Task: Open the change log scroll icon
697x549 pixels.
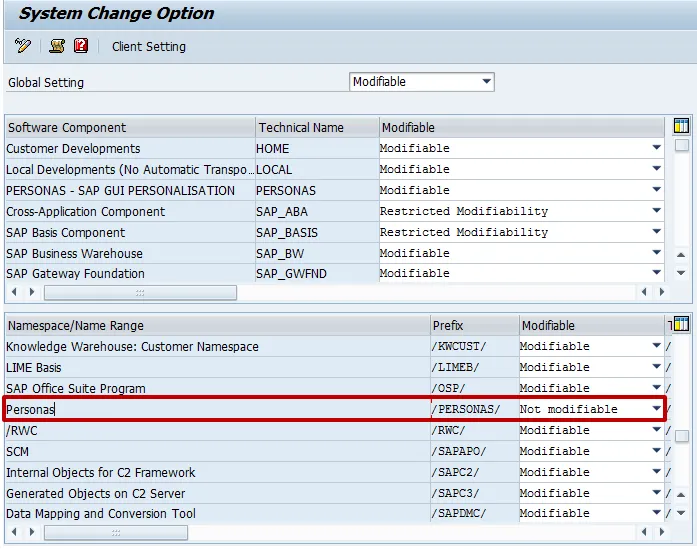Action: pos(56,46)
